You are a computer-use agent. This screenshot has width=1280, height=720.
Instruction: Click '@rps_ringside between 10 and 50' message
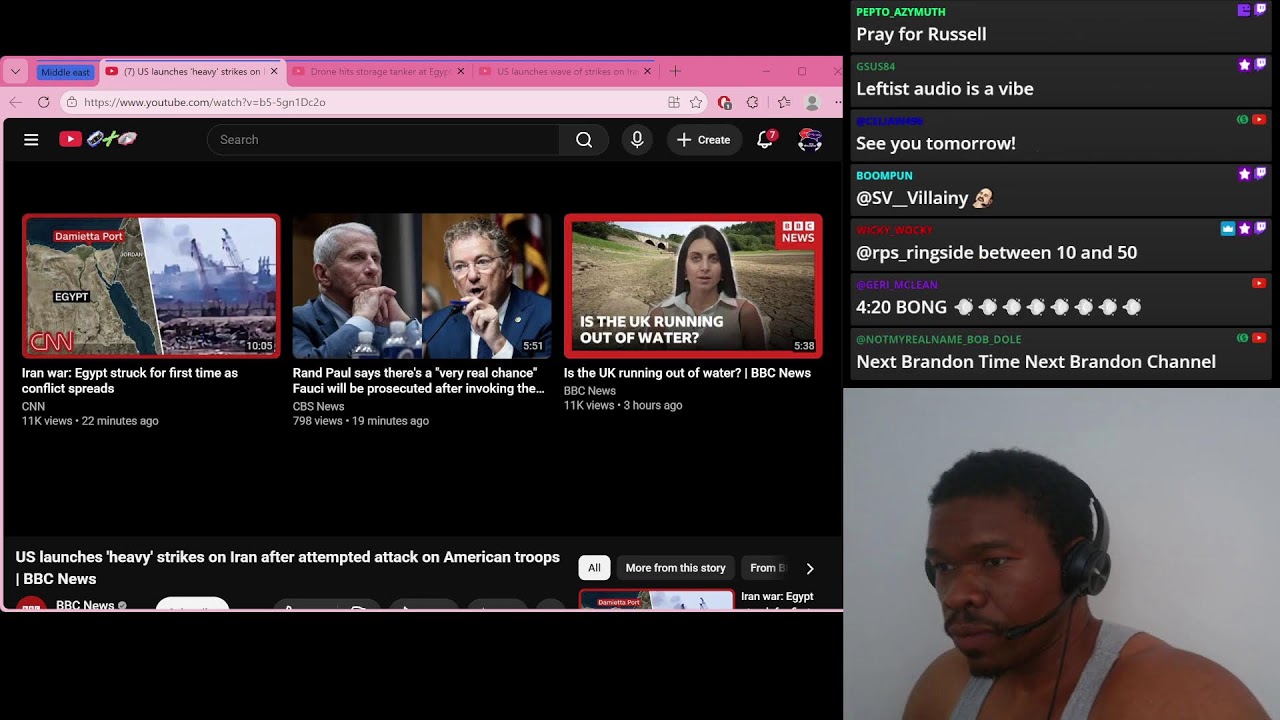(x=996, y=253)
